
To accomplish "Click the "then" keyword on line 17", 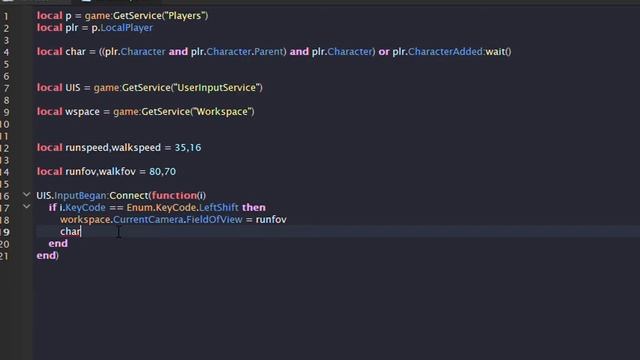I will coord(253,207).
